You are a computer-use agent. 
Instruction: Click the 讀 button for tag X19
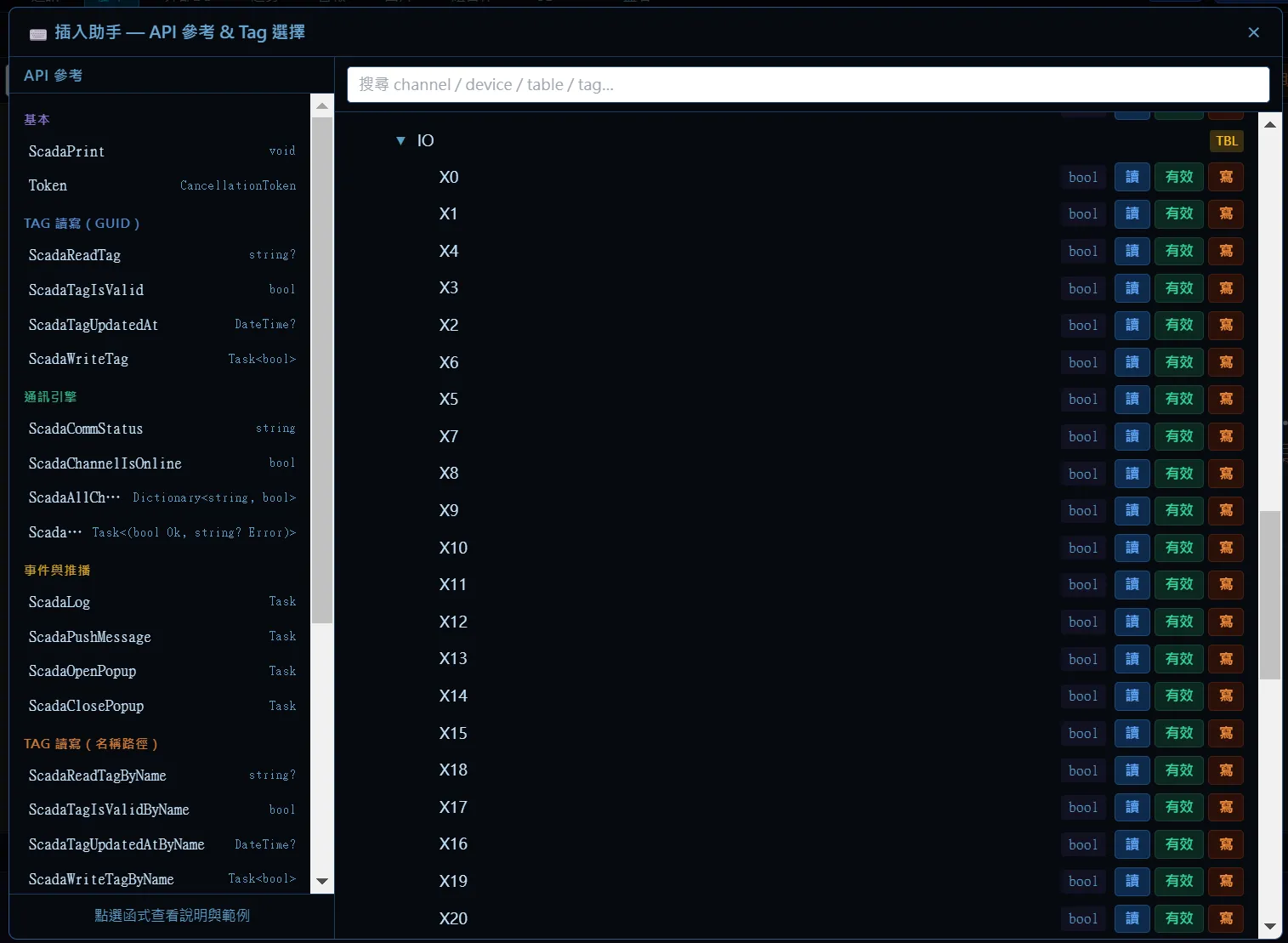coord(1132,881)
